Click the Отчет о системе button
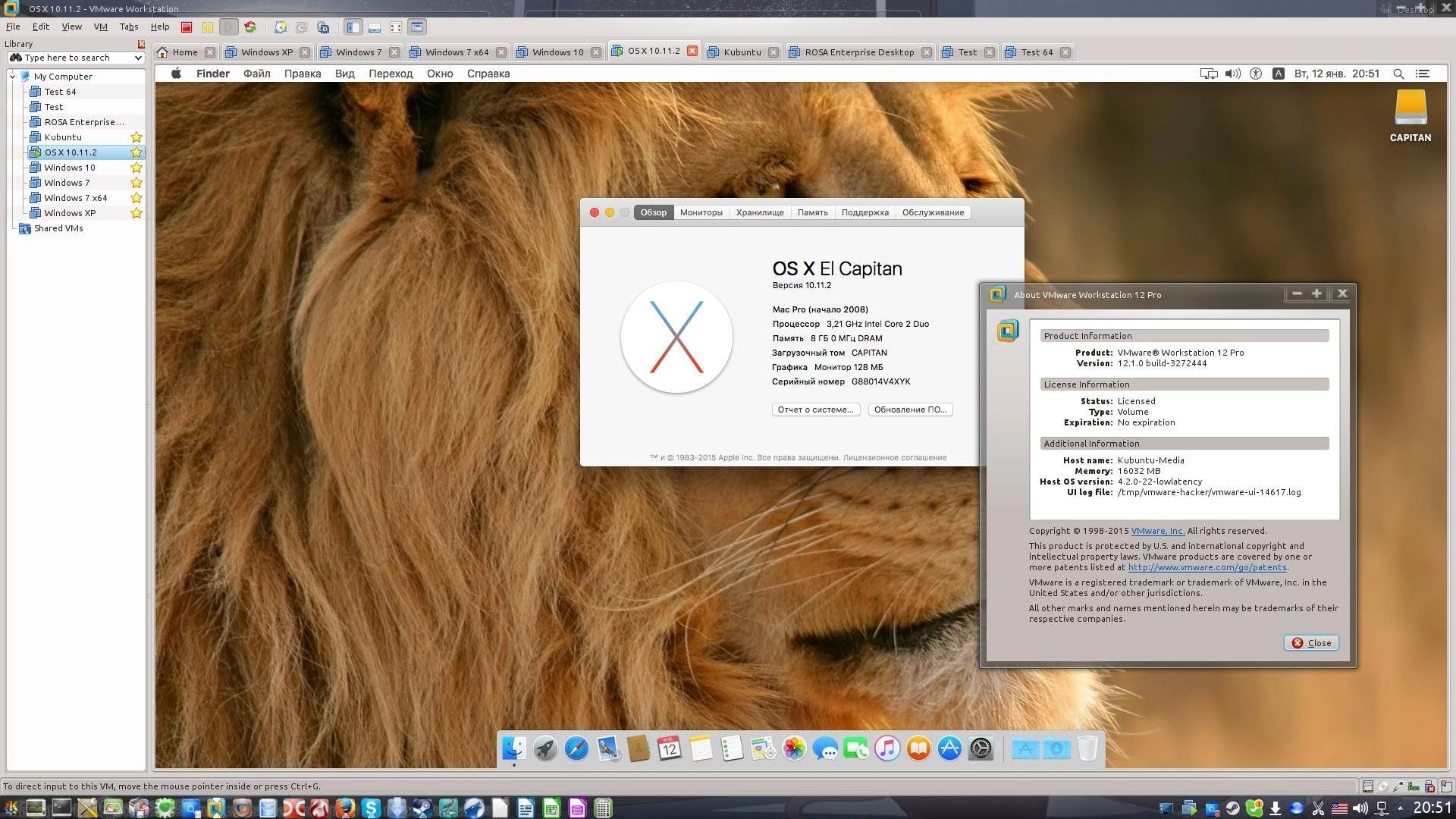Screen dimensions: 1456x819 coord(815,409)
